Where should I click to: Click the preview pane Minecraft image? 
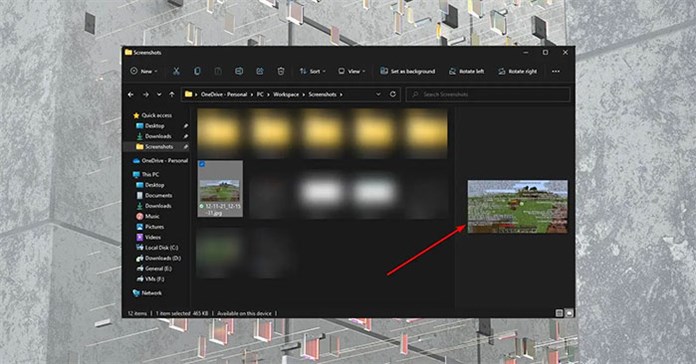pos(518,206)
